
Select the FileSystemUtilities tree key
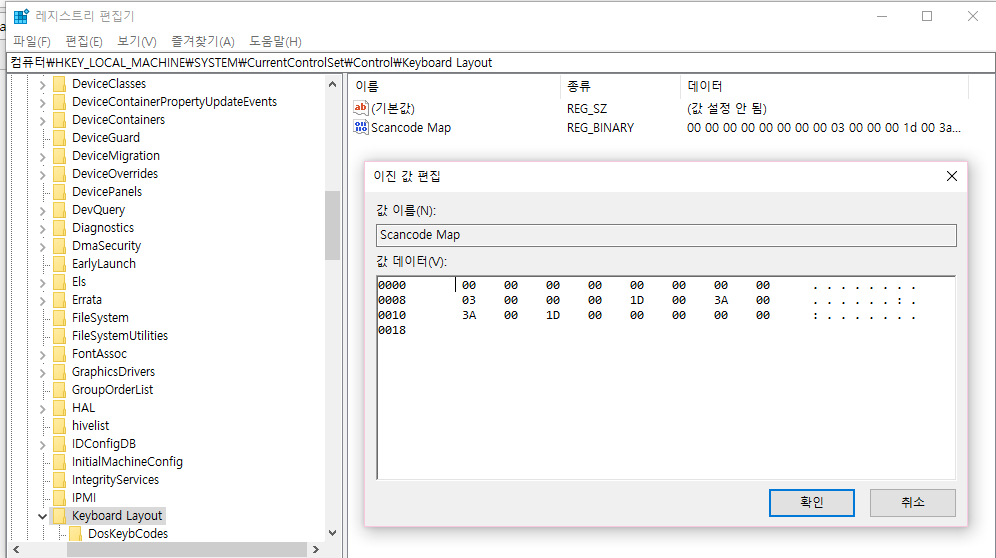pyautogui.click(x=119, y=336)
